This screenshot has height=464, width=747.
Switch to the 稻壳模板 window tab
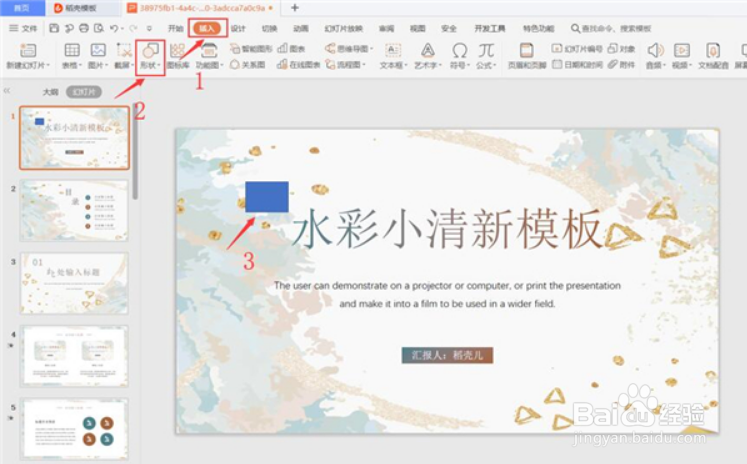tap(82, 8)
